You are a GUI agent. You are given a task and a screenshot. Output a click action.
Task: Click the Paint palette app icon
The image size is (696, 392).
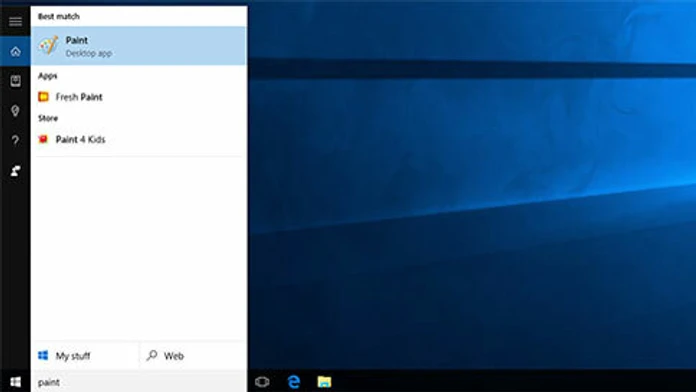coord(48,46)
